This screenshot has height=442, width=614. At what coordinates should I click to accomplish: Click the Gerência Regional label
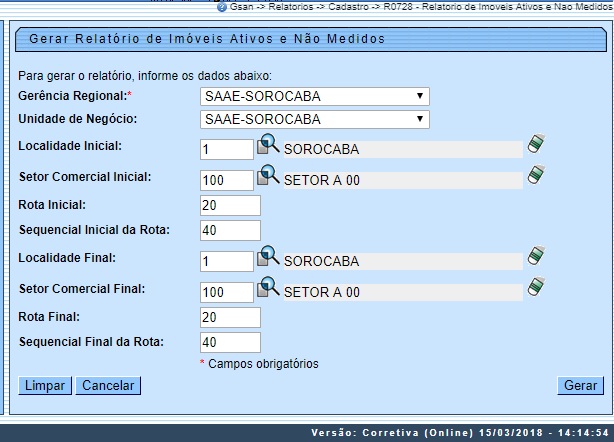pyautogui.click(x=74, y=96)
